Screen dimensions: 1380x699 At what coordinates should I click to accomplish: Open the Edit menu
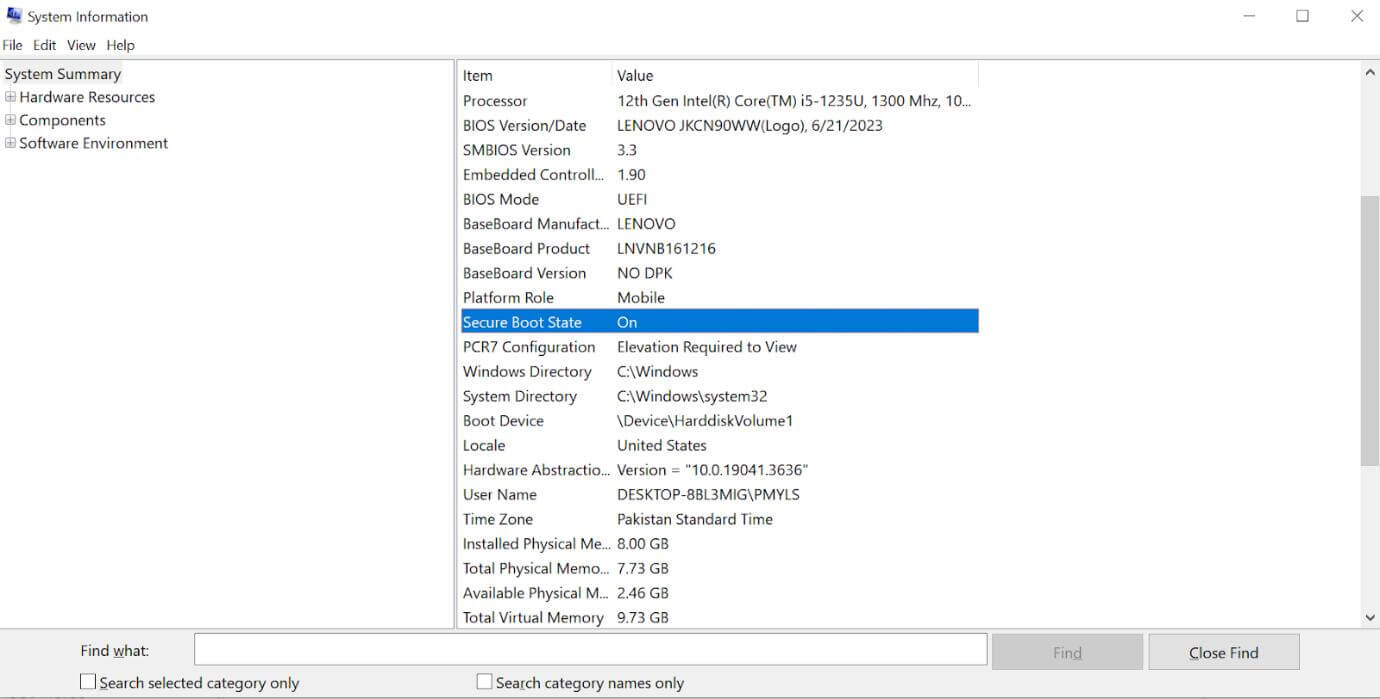[44, 45]
